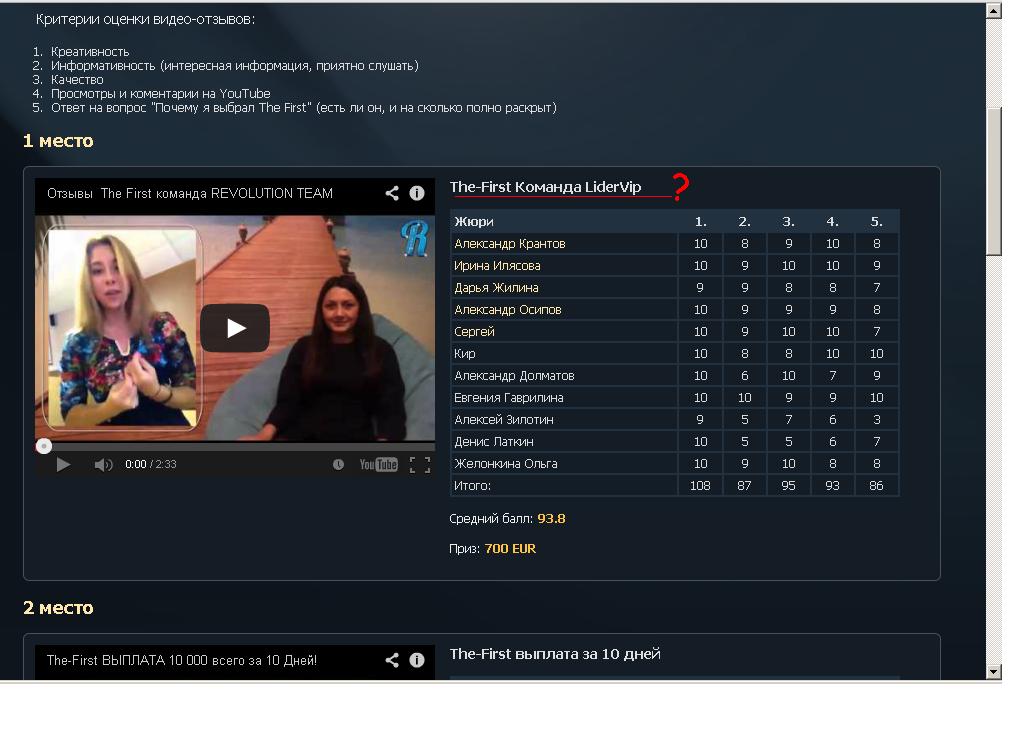Select juror name Денис Паткин
The width and height of the screenshot is (1024, 742).
494,442
